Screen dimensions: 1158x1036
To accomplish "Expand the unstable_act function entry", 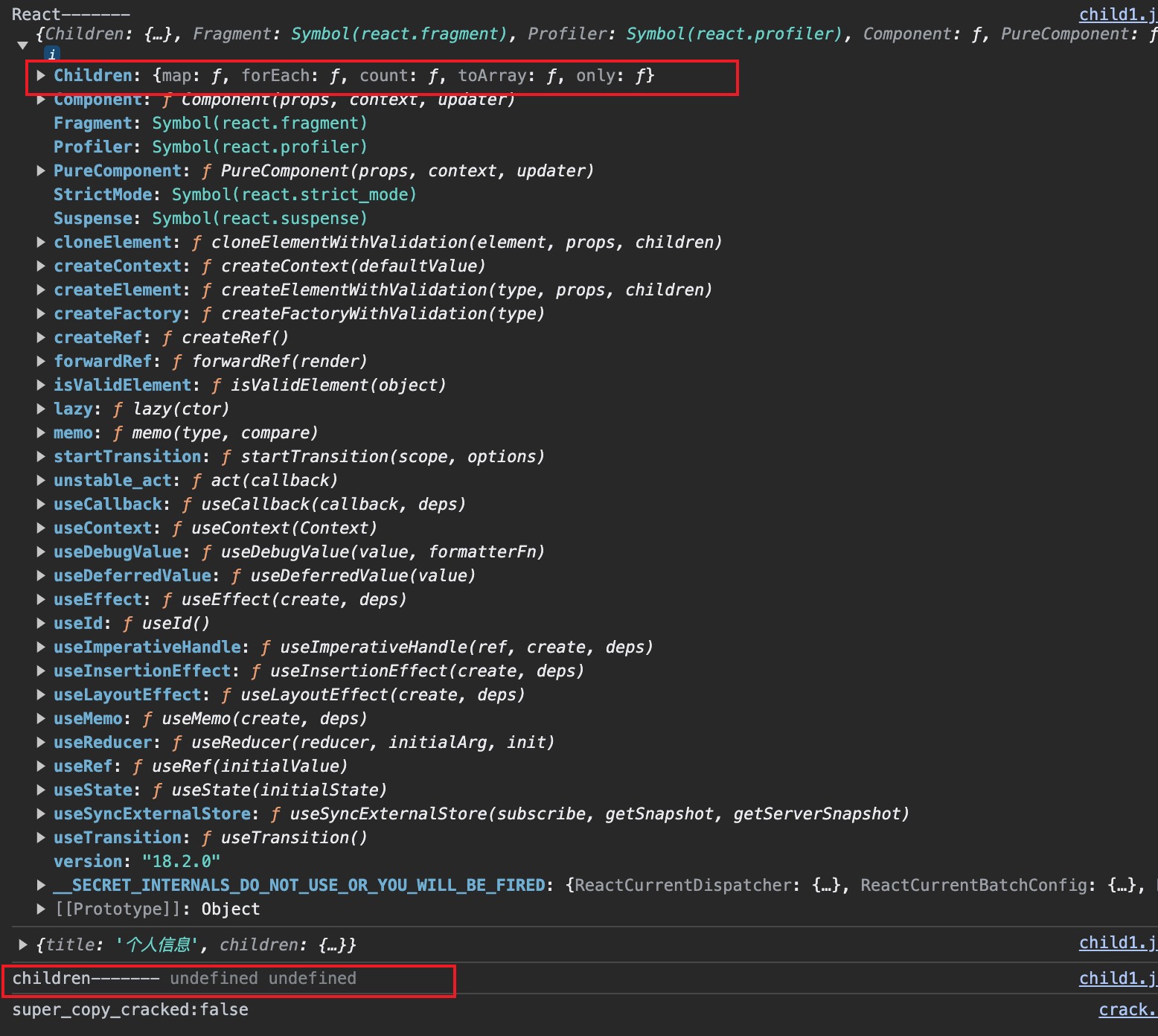I will point(42,480).
